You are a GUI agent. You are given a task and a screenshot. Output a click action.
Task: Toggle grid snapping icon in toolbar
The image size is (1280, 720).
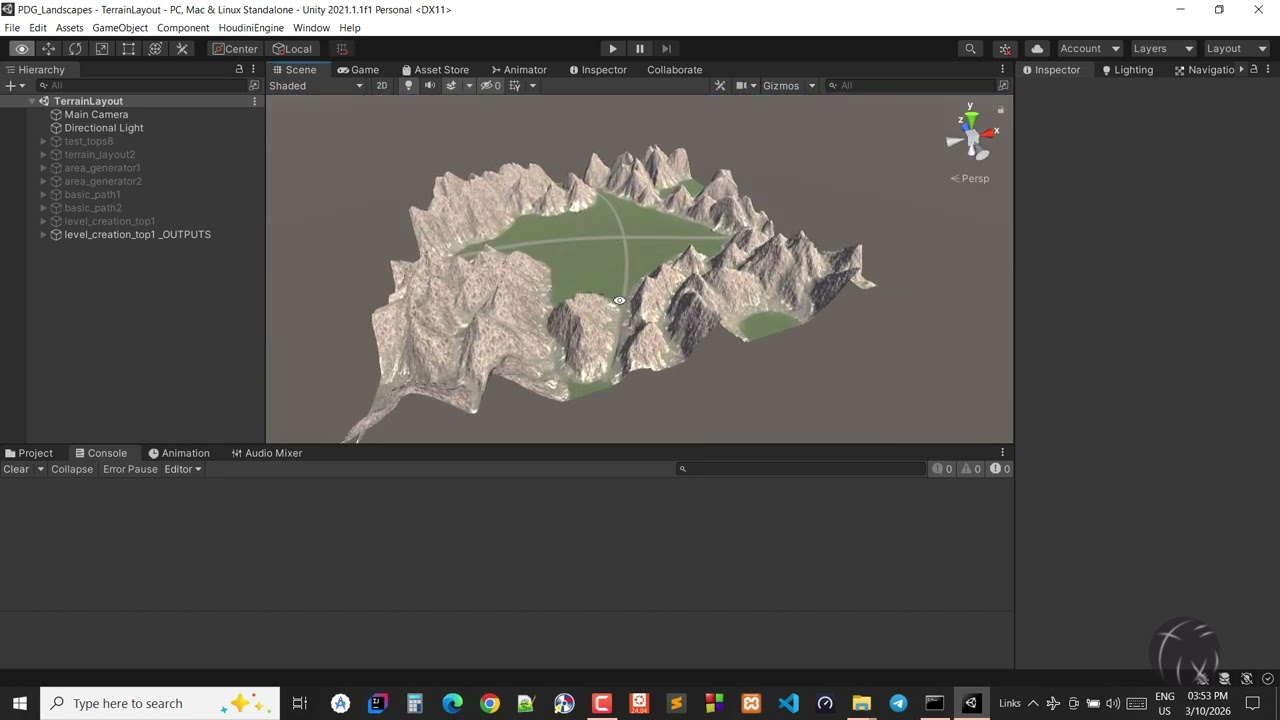pos(342,49)
